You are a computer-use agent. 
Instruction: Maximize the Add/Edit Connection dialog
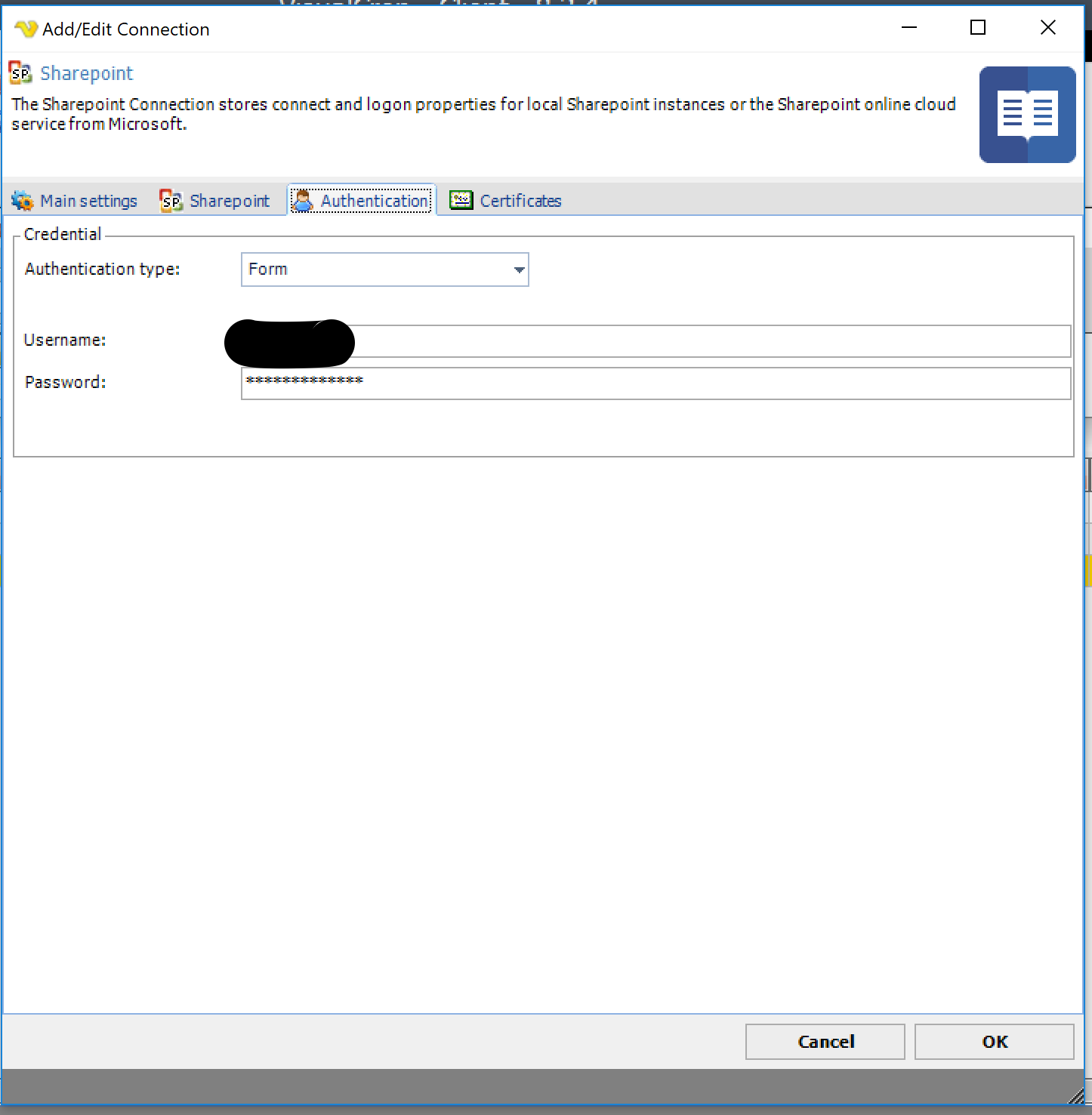(x=978, y=28)
